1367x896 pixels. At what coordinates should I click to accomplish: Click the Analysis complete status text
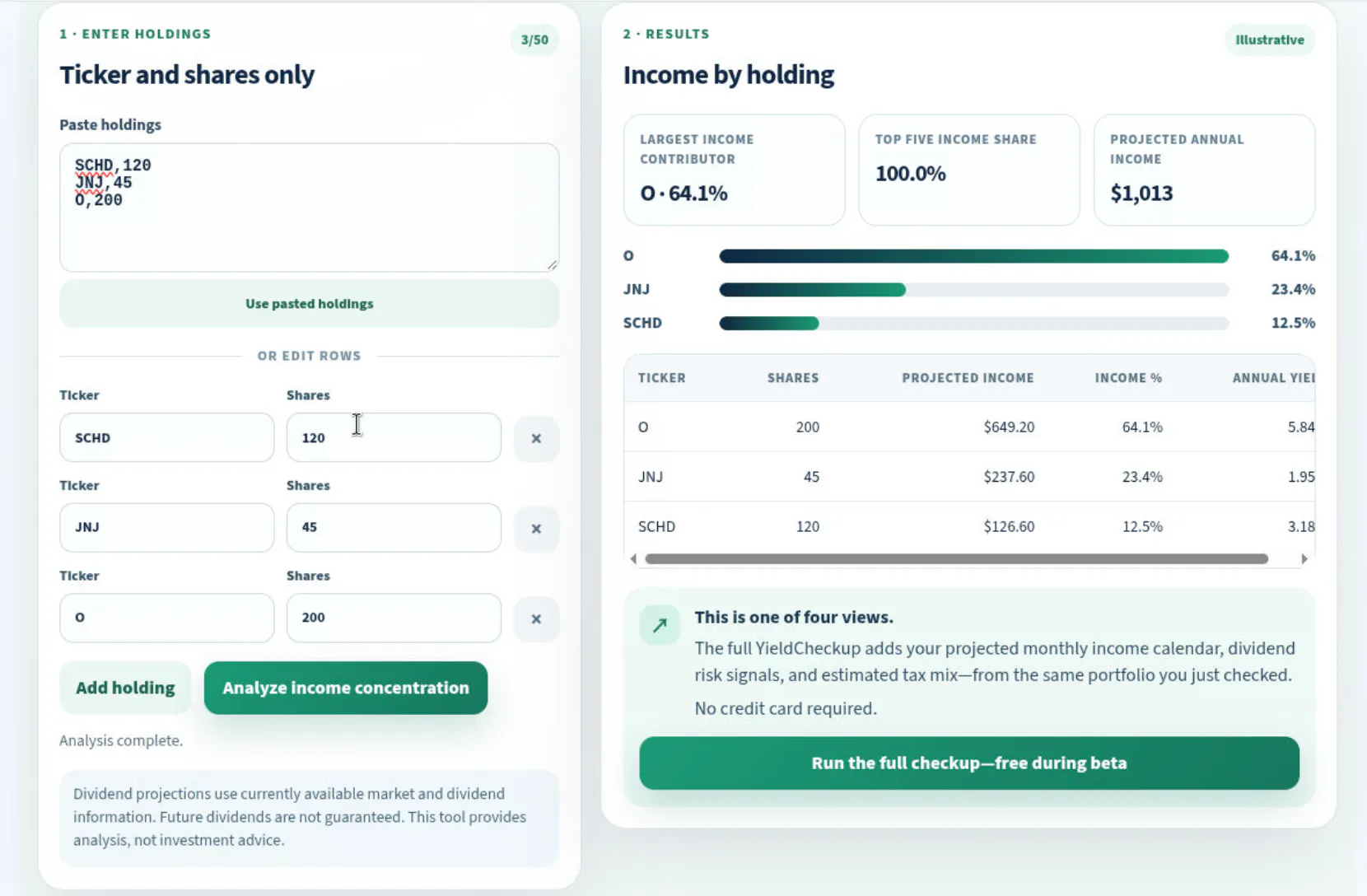tap(121, 740)
